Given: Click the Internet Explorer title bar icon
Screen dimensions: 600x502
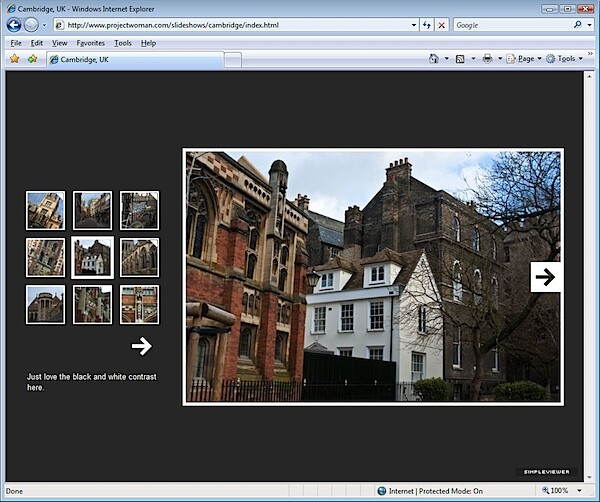Looking at the screenshot, I should 11,8.
